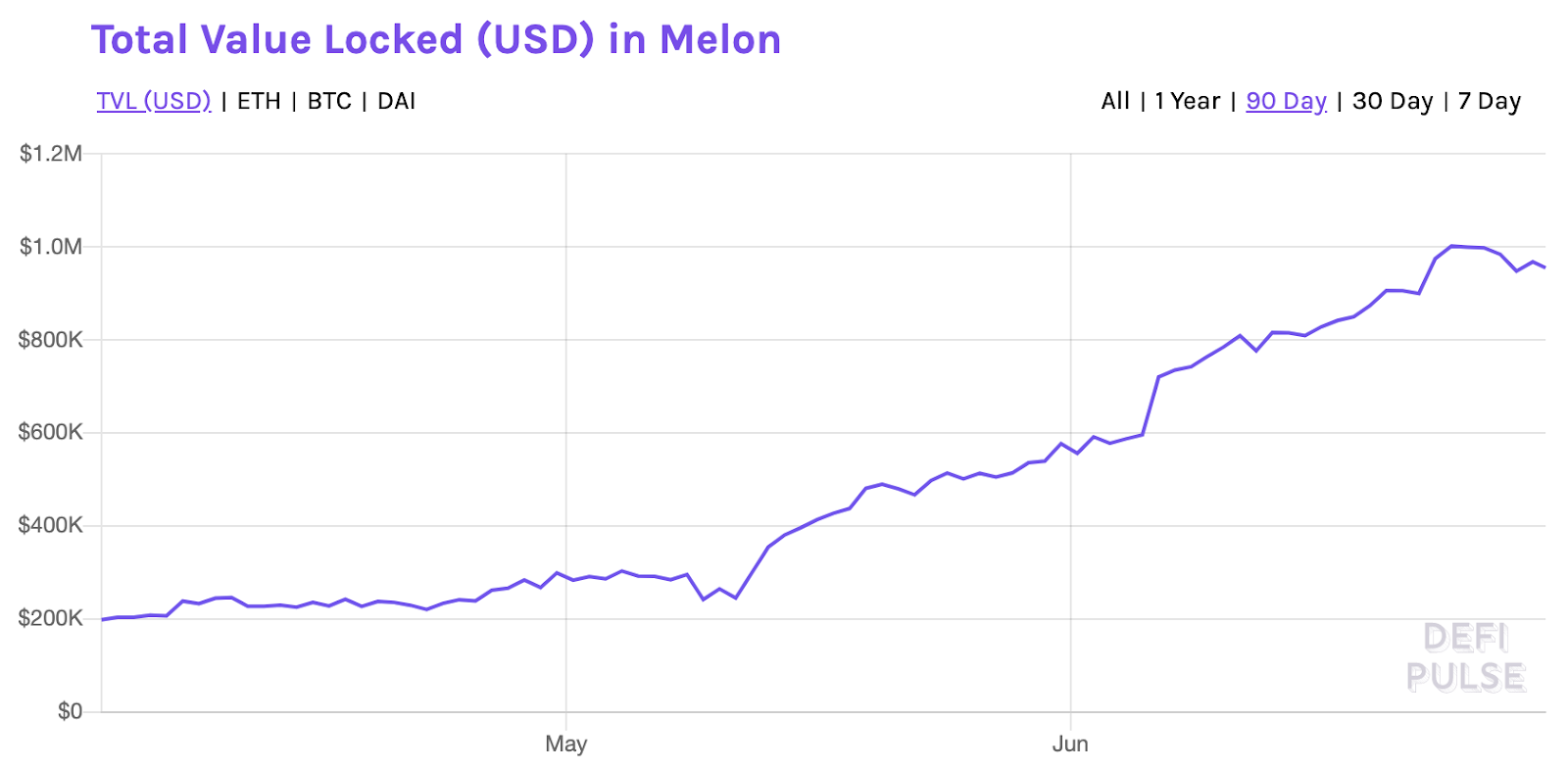This screenshot has width=1568, height=769.
Task: Click the separator between 90 Day and 30 Day
Action: click(x=1341, y=101)
